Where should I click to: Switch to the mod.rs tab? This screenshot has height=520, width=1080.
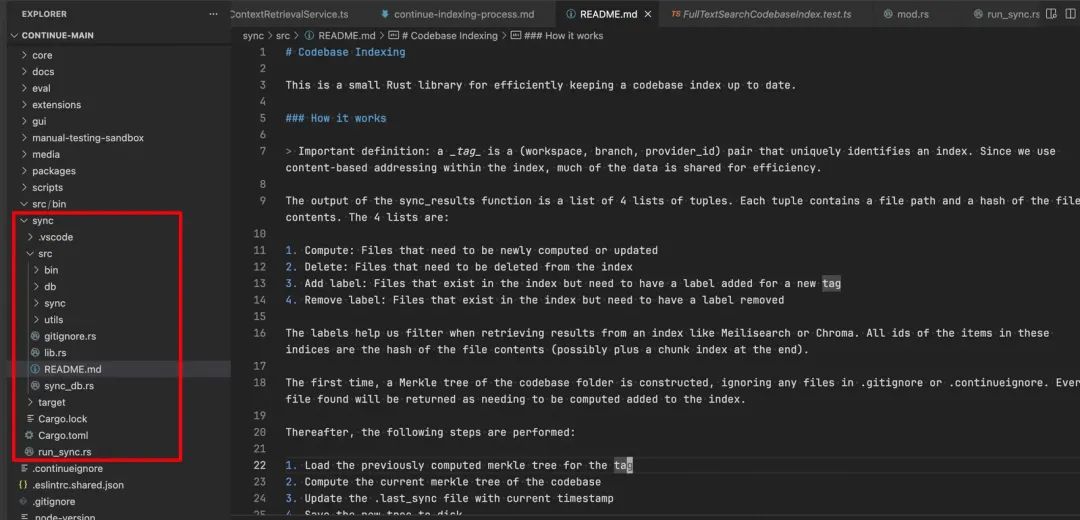[x=912, y=14]
